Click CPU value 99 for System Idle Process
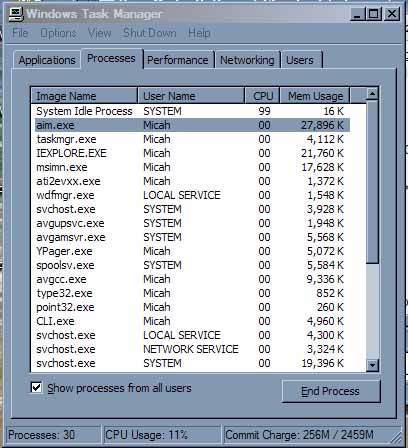The image size is (408, 448). [x=264, y=111]
